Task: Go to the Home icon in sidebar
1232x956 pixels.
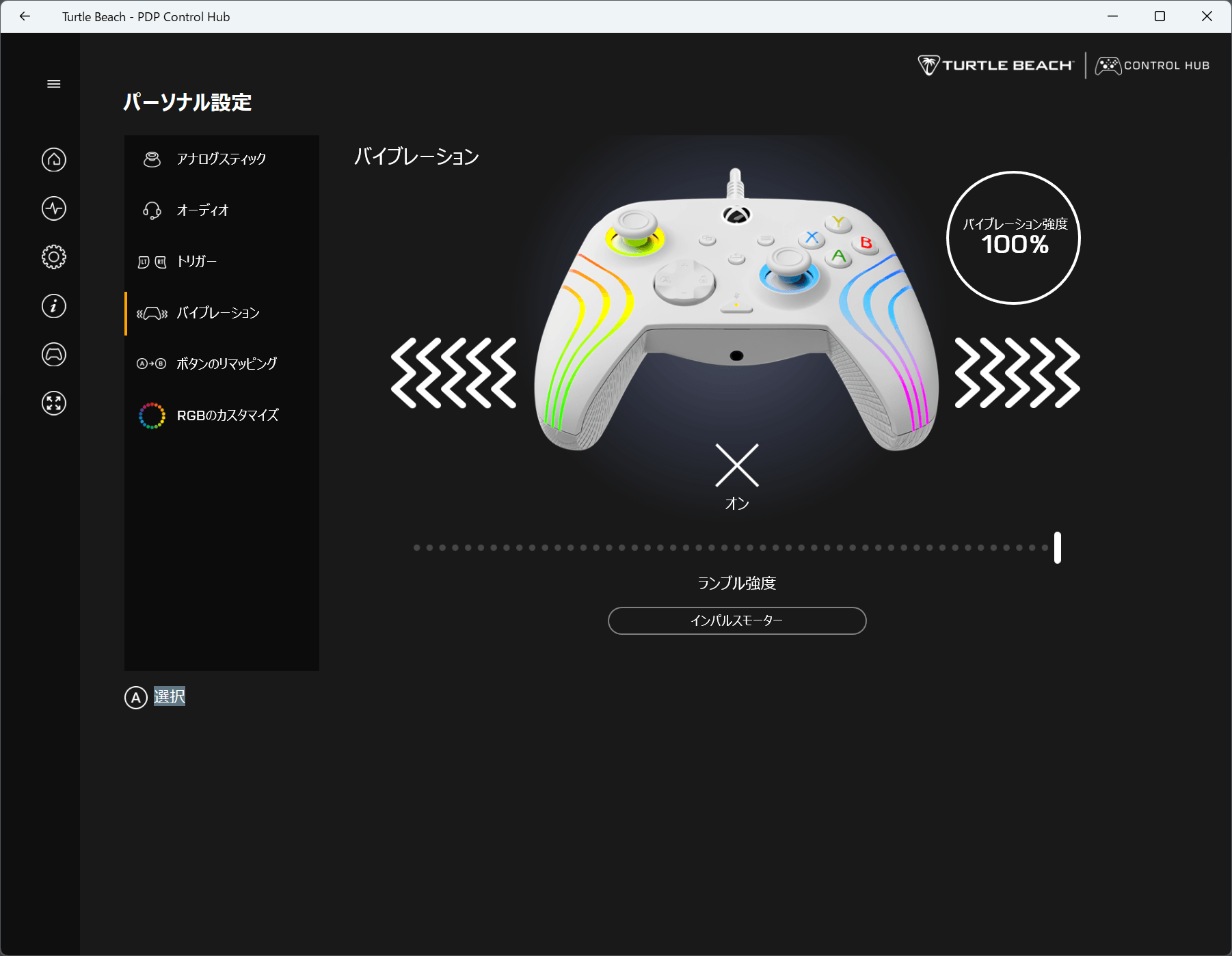Action: (x=54, y=160)
